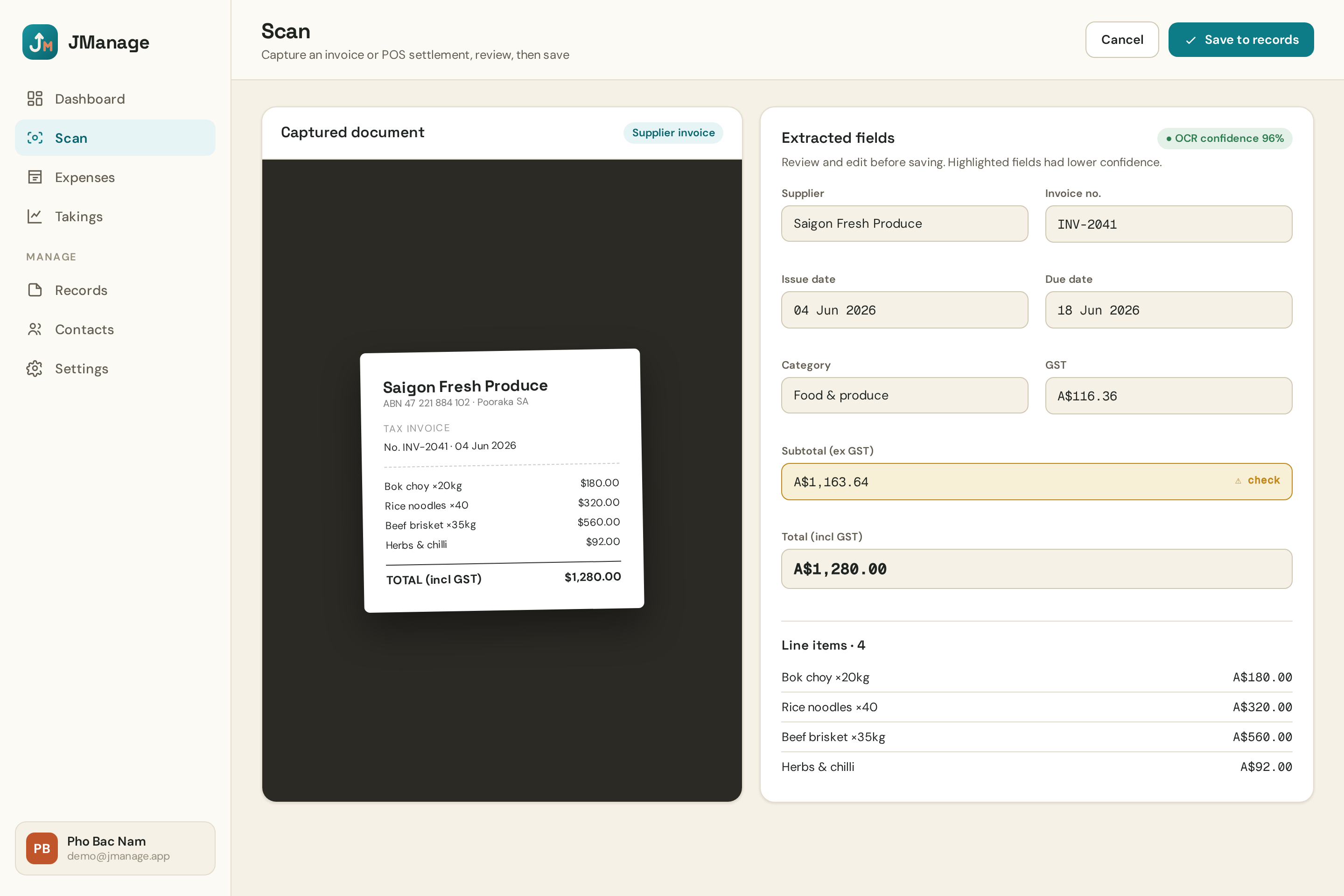Image resolution: width=1344 pixels, height=896 pixels.
Task: Click the Contacts people icon
Action: coord(35,329)
